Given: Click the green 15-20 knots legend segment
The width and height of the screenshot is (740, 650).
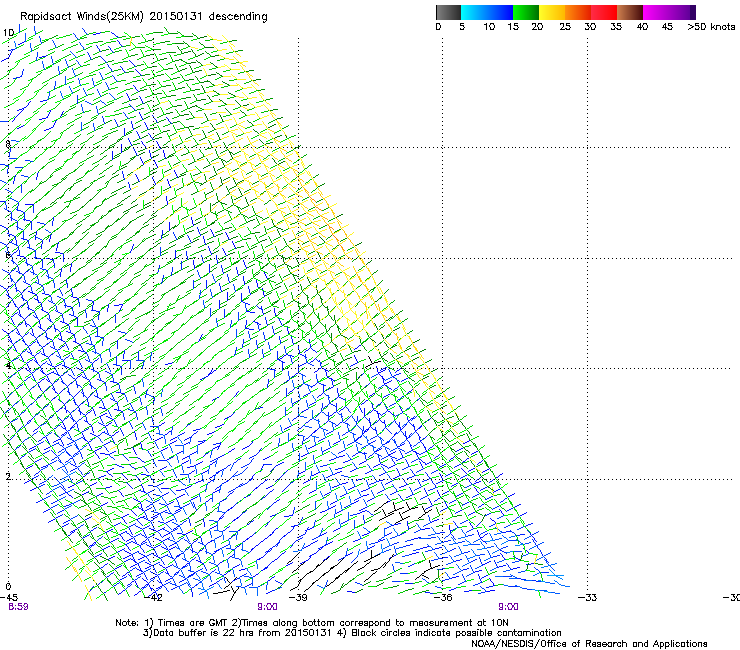Looking at the screenshot, I should 526,12.
